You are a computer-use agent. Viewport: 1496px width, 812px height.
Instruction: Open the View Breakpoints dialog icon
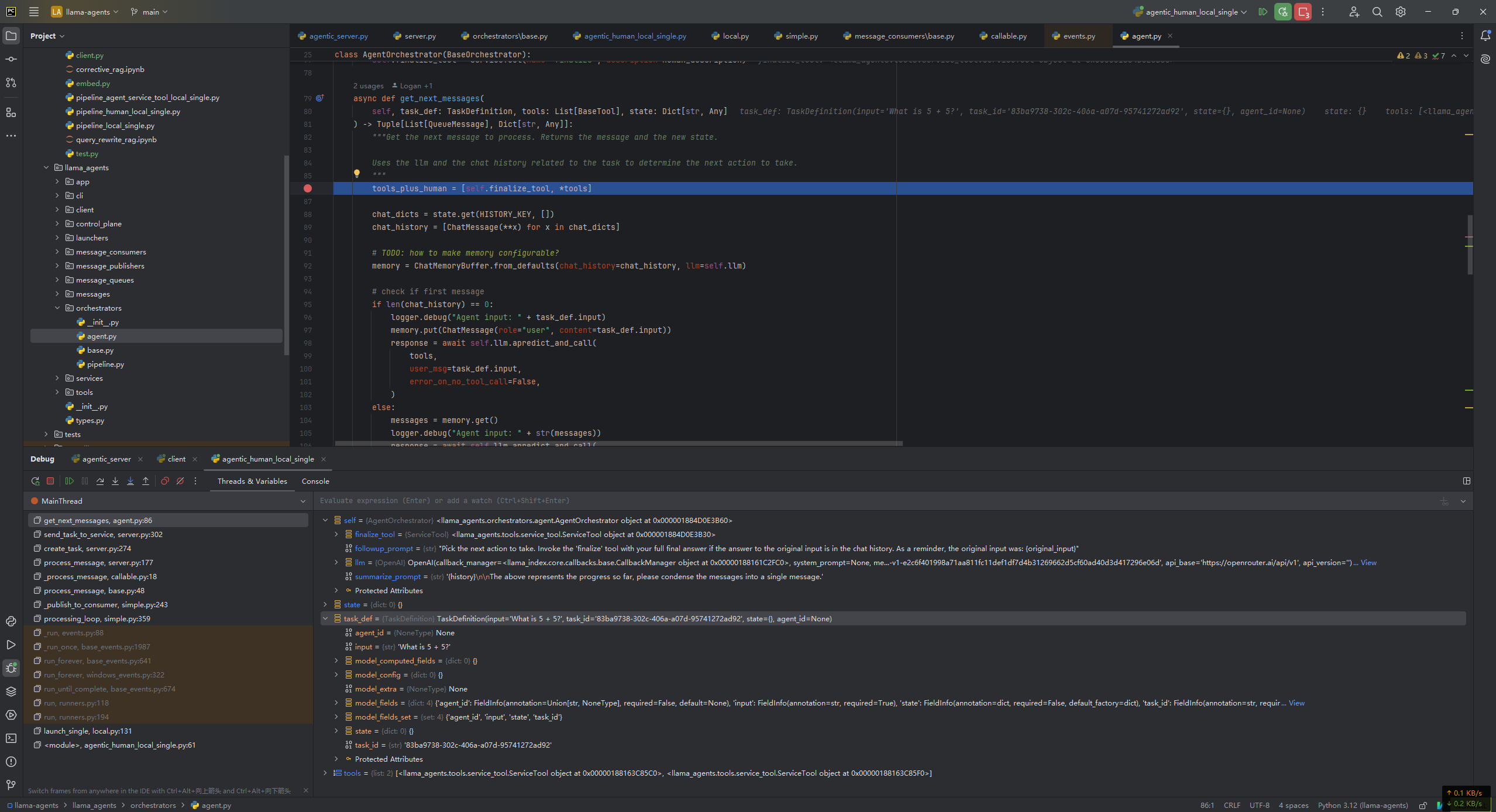click(165, 481)
